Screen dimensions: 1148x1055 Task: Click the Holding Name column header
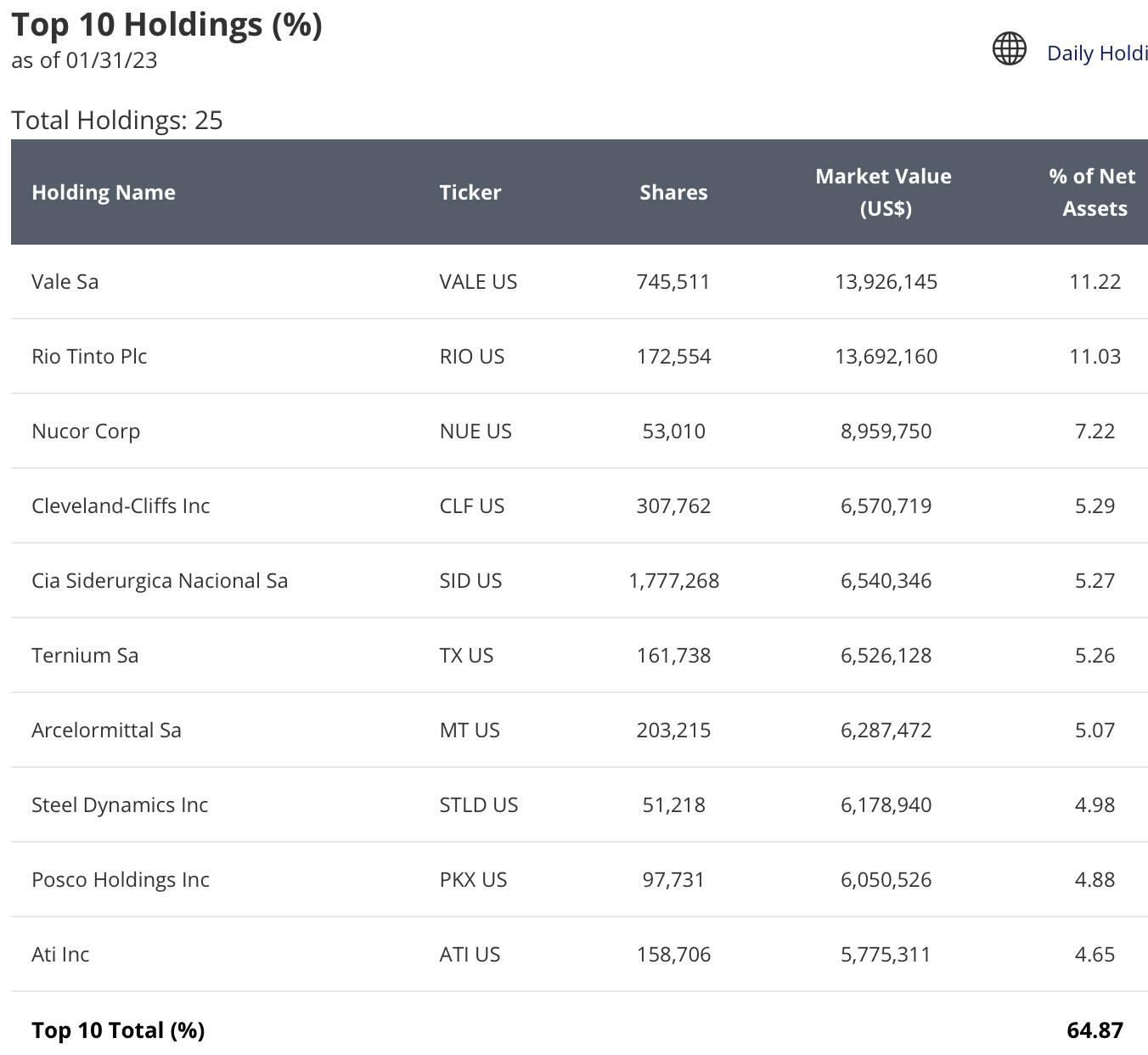pyautogui.click(x=104, y=192)
